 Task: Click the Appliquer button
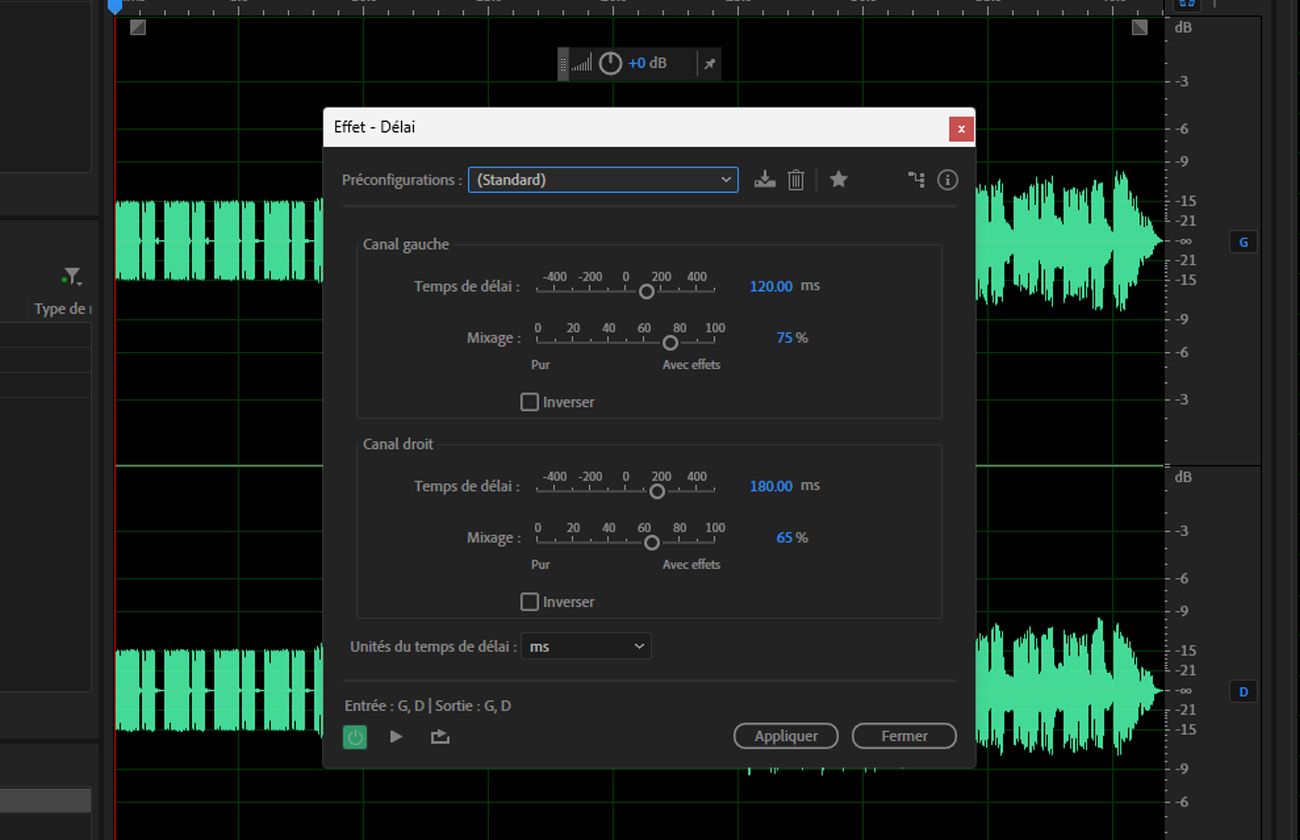(786, 736)
